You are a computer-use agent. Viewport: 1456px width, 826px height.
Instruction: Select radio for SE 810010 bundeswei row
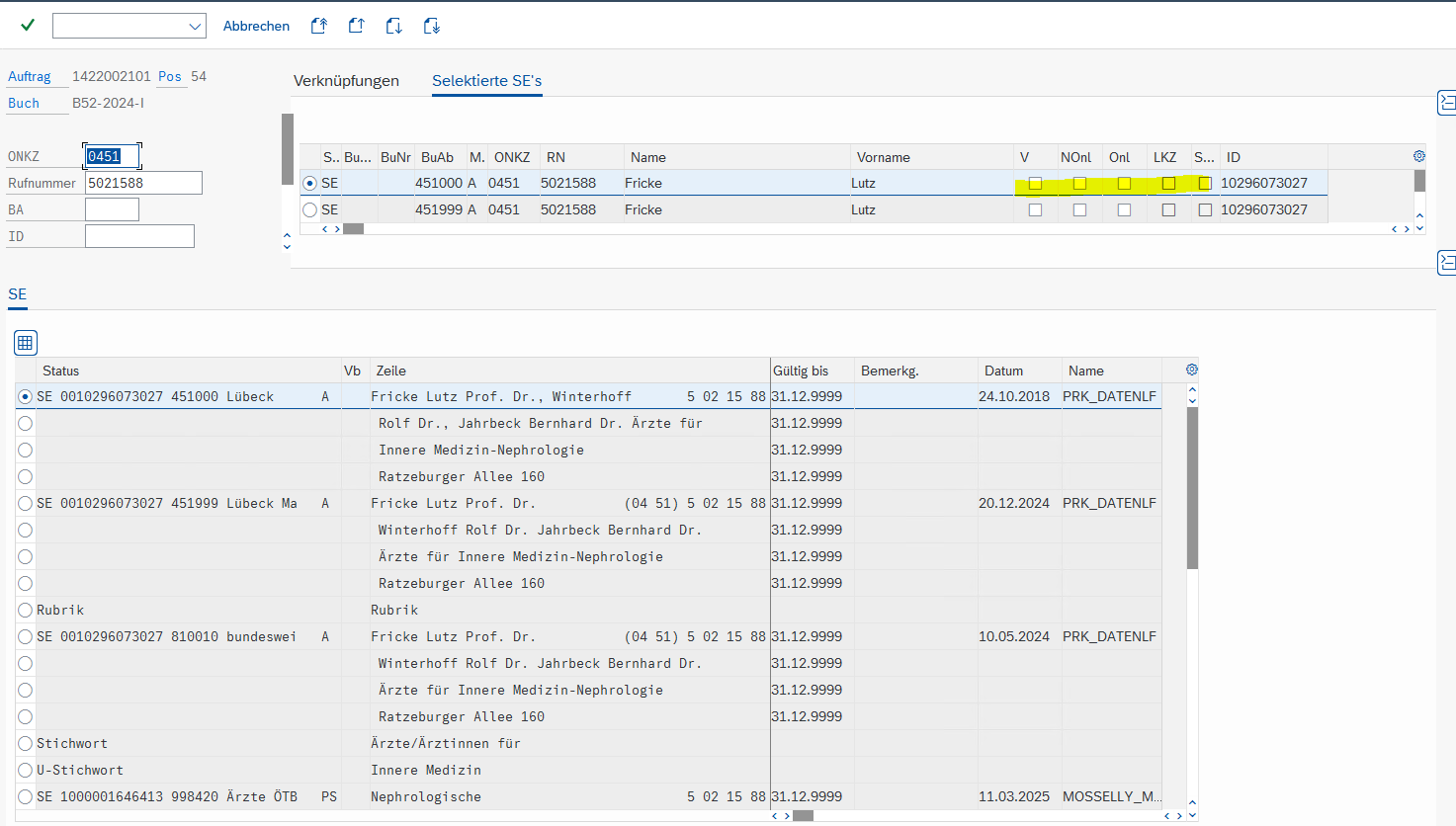click(26, 636)
